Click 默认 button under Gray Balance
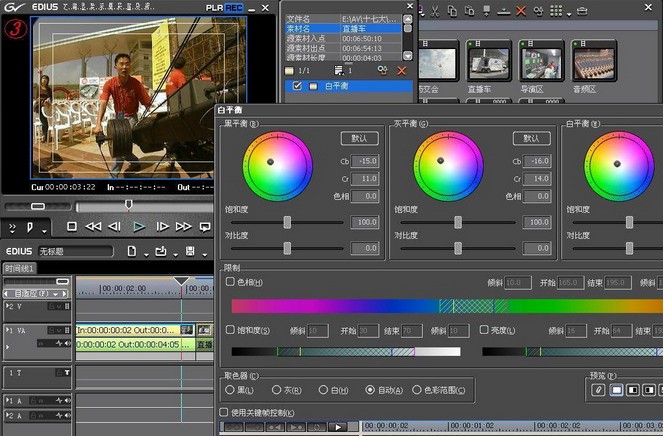Image resolution: width=664 pixels, height=436 pixels. pos(531,138)
